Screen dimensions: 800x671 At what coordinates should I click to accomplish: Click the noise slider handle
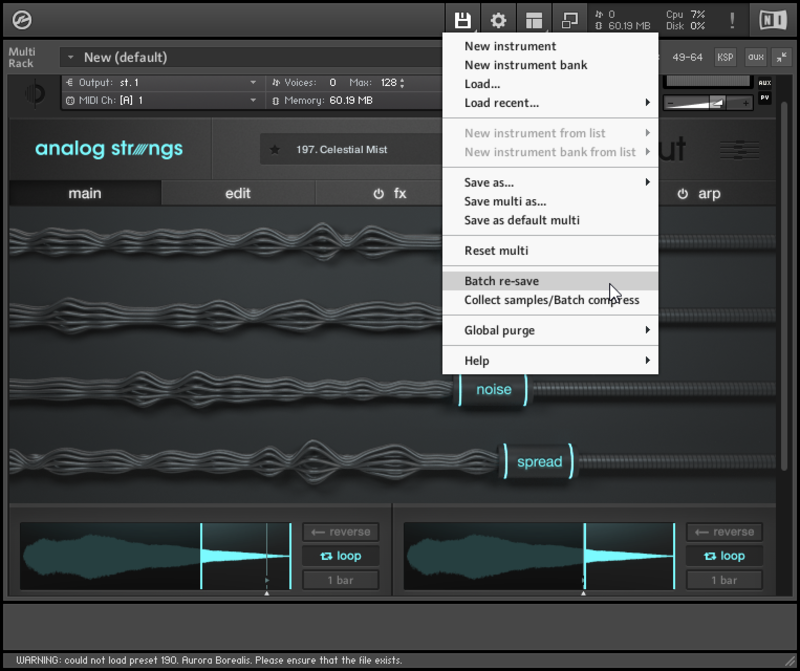coord(493,390)
